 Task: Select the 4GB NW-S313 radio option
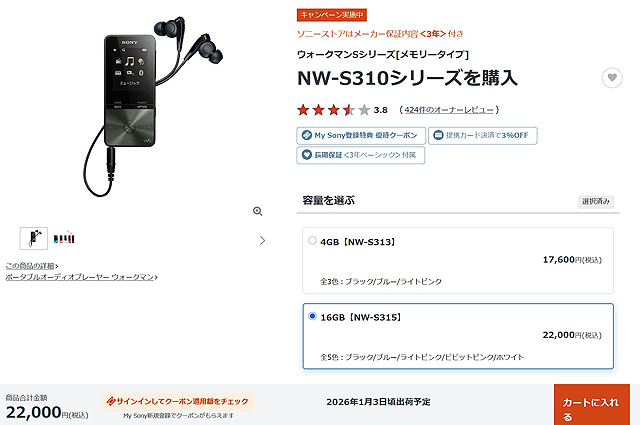(x=312, y=240)
